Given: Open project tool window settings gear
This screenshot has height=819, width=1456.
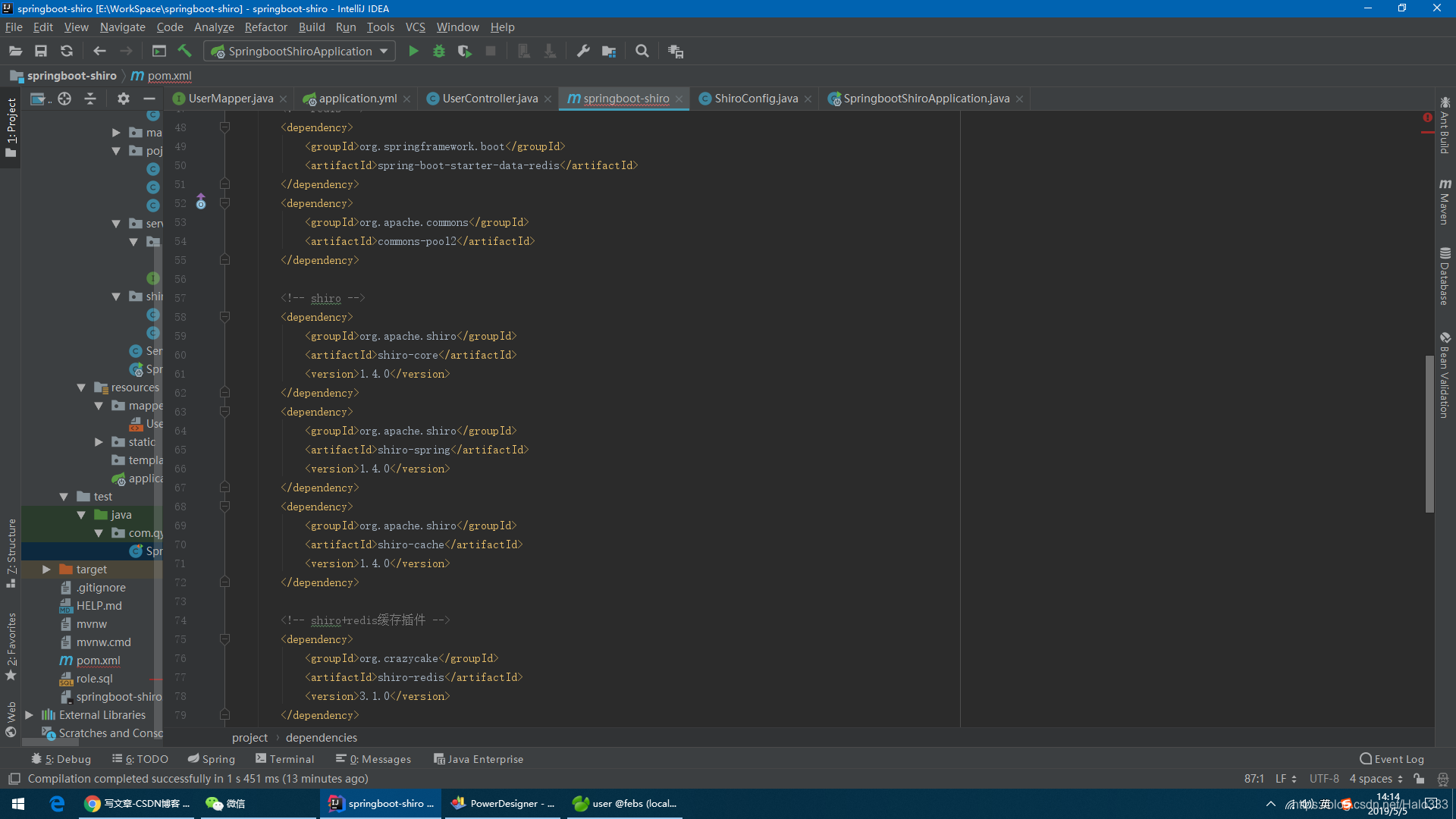Looking at the screenshot, I should pyautogui.click(x=124, y=99).
